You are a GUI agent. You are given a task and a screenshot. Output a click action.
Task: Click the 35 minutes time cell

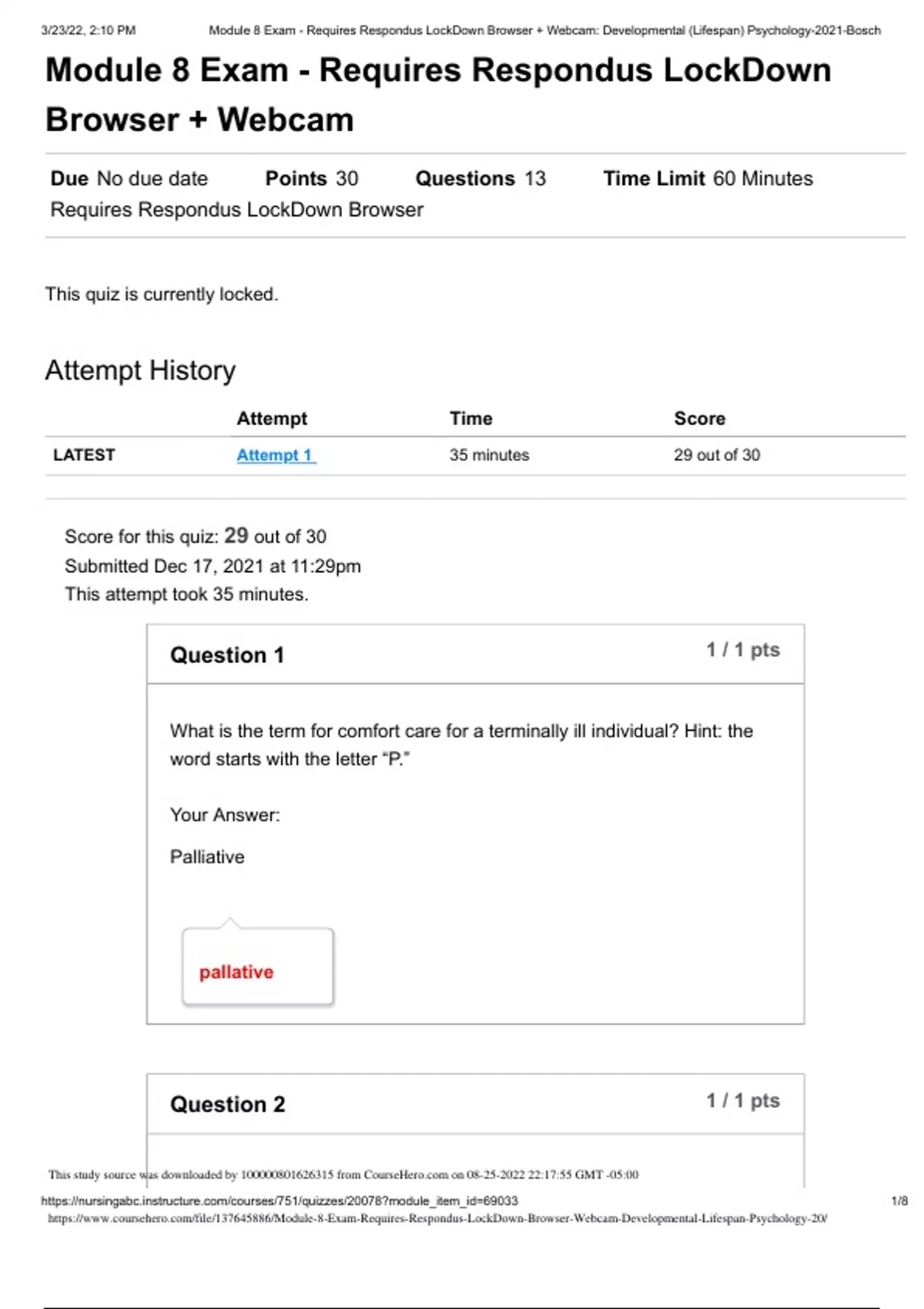coord(489,455)
